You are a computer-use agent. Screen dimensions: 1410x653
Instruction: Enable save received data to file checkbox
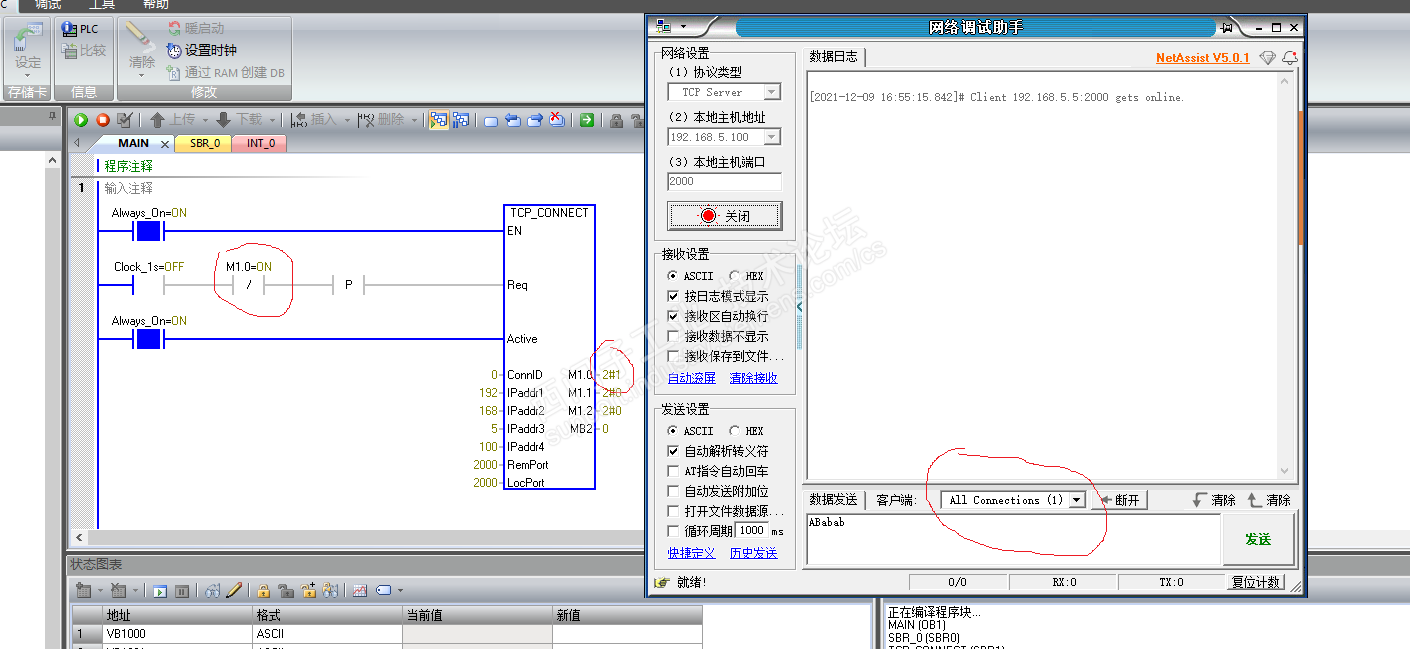(674, 356)
